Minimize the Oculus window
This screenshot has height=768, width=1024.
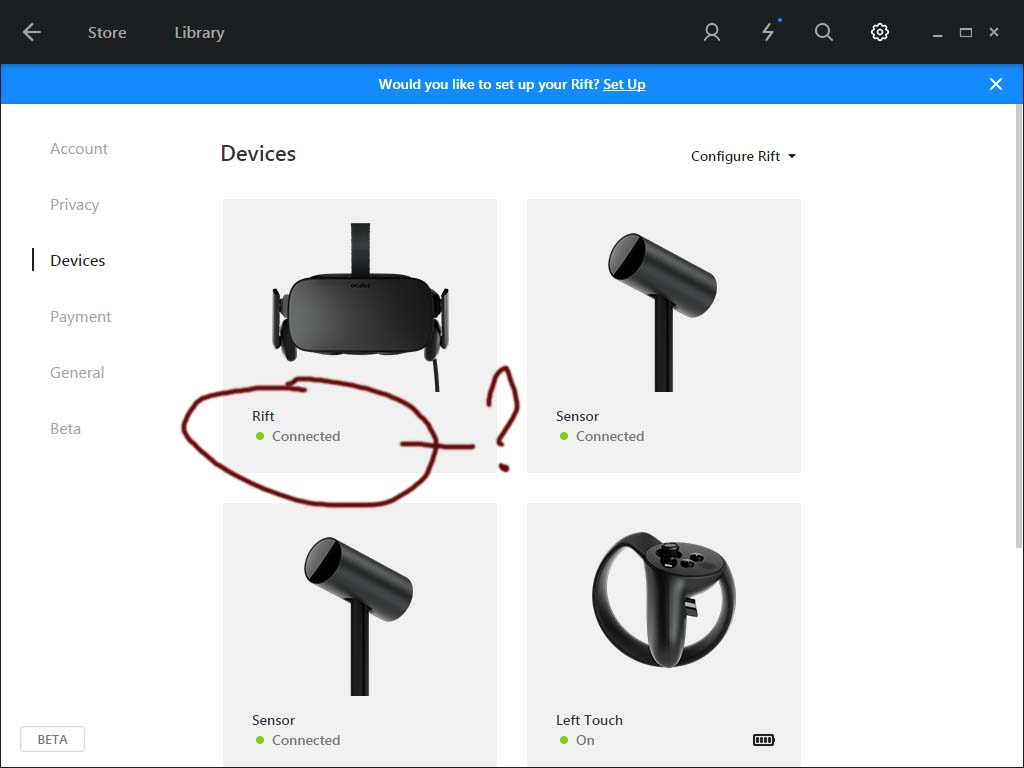click(937, 34)
